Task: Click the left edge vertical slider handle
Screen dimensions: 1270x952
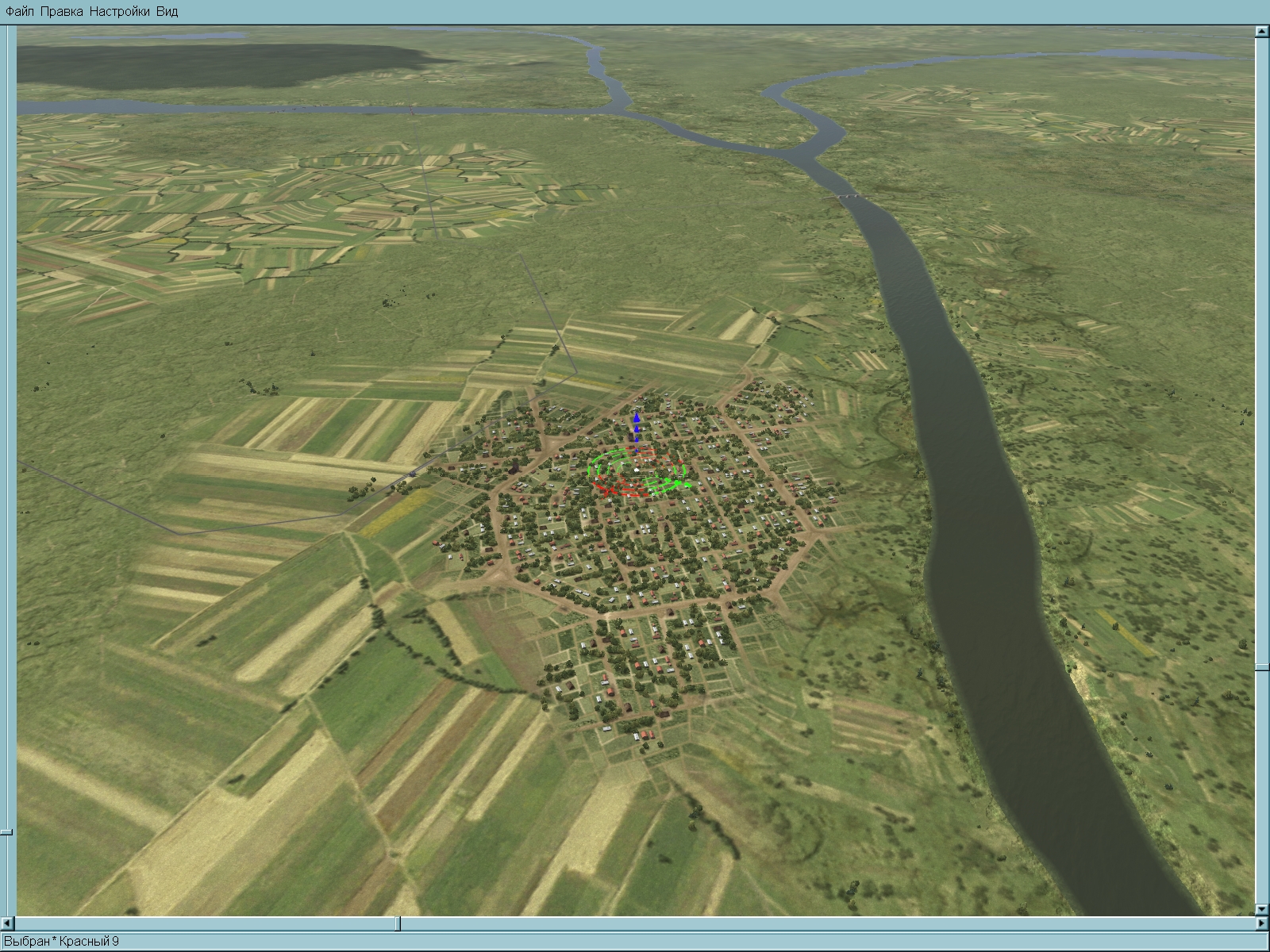Action: [6, 832]
